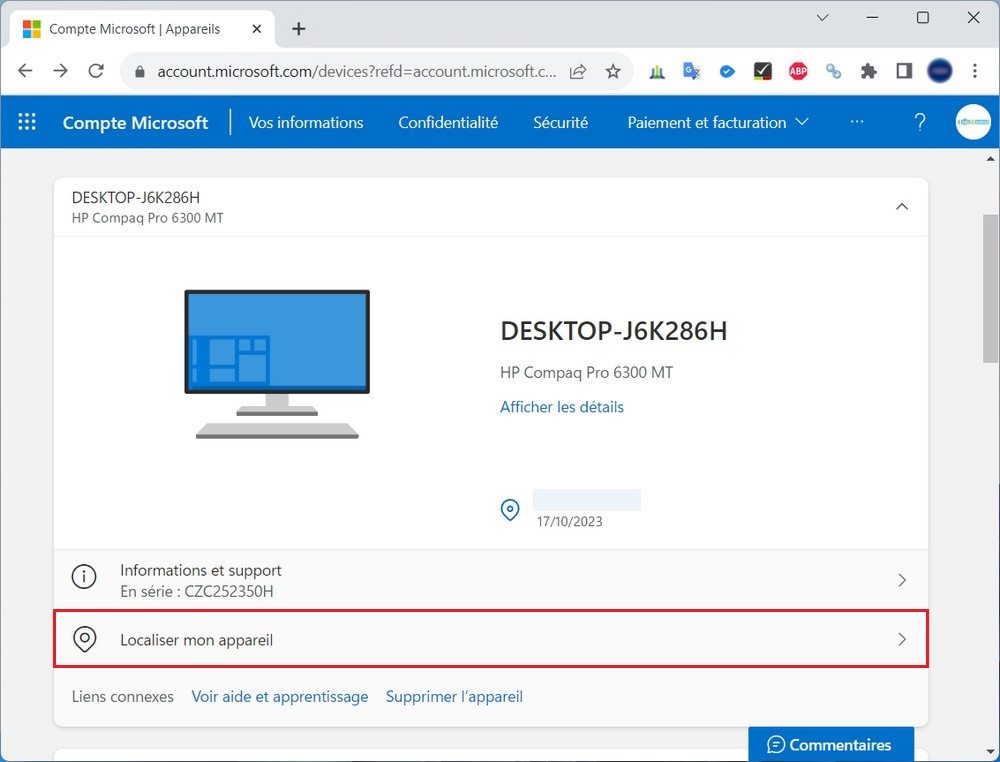Click Informations et support row
Viewport: 1000px width, 762px height.
click(491, 580)
